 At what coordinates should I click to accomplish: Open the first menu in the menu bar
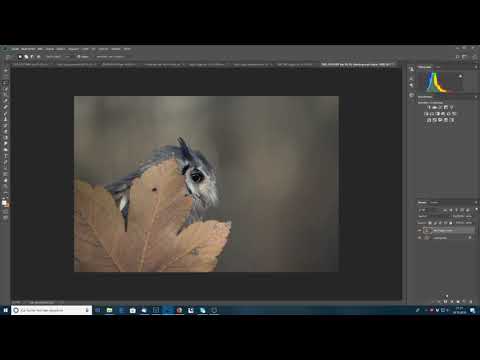15,49
